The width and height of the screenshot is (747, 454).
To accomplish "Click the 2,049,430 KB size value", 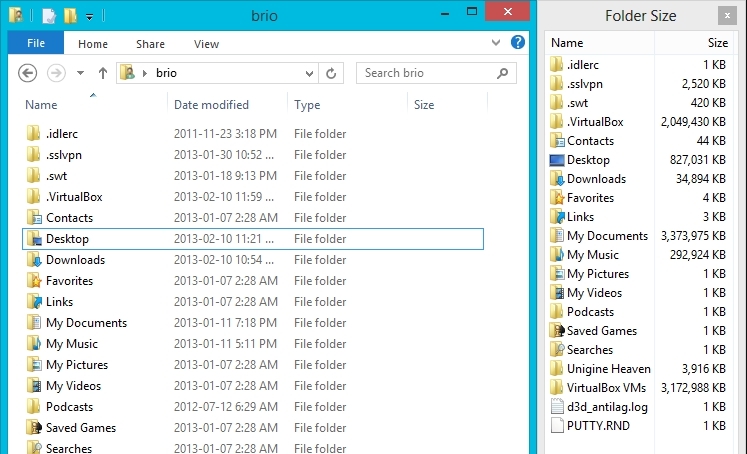I will click(x=693, y=122).
